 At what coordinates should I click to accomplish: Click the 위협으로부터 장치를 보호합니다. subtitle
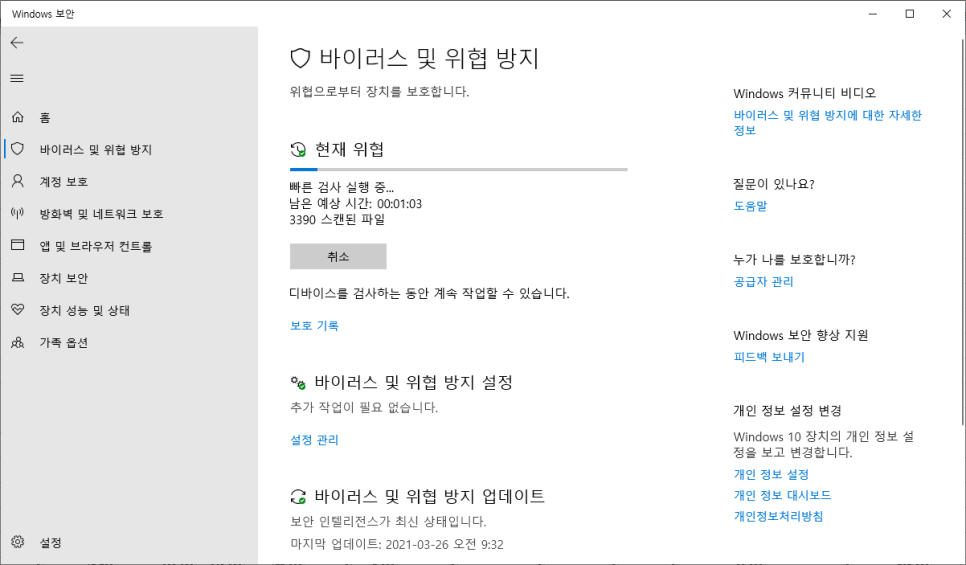(x=380, y=92)
